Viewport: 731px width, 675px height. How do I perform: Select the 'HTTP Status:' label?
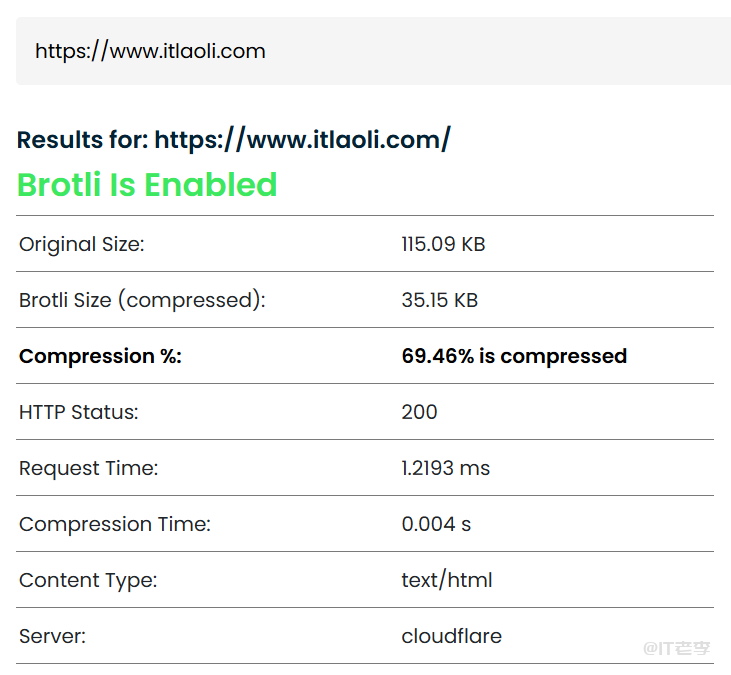[79, 412]
